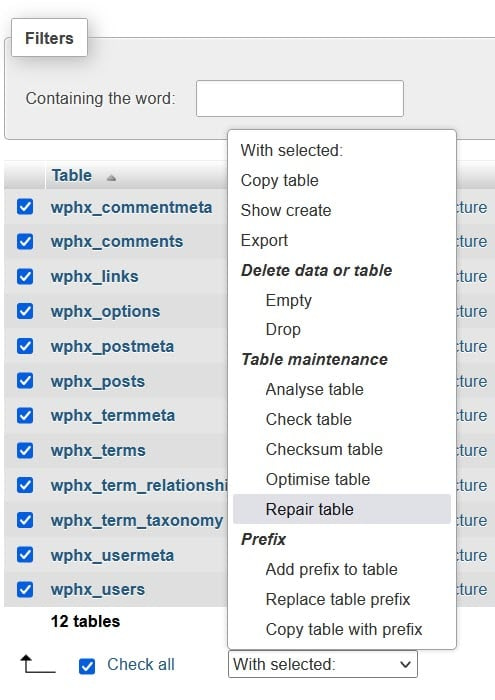Screen dimensions: 495x700
Task: Deselect the wphx_termmeta checkbox
Action: point(25,416)
